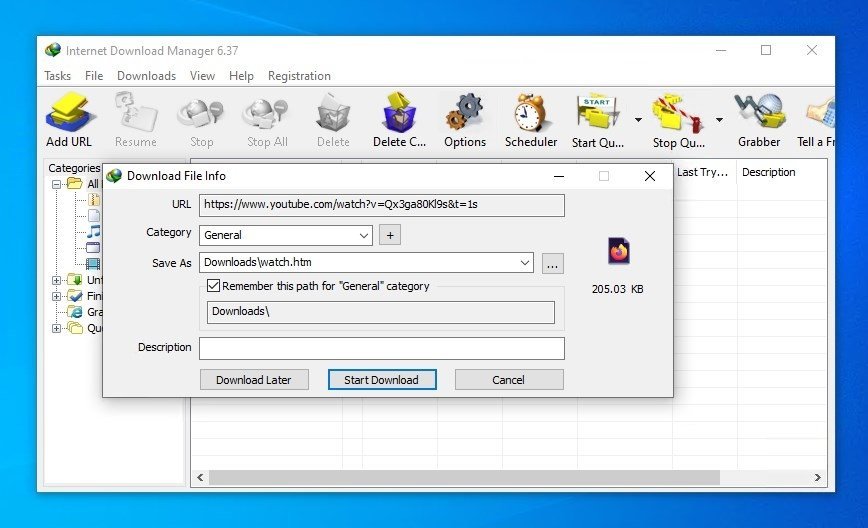Open the Start Queue dropdown arrow
Image resolution: width=868 pixels, height=528 pixels.
638,120
